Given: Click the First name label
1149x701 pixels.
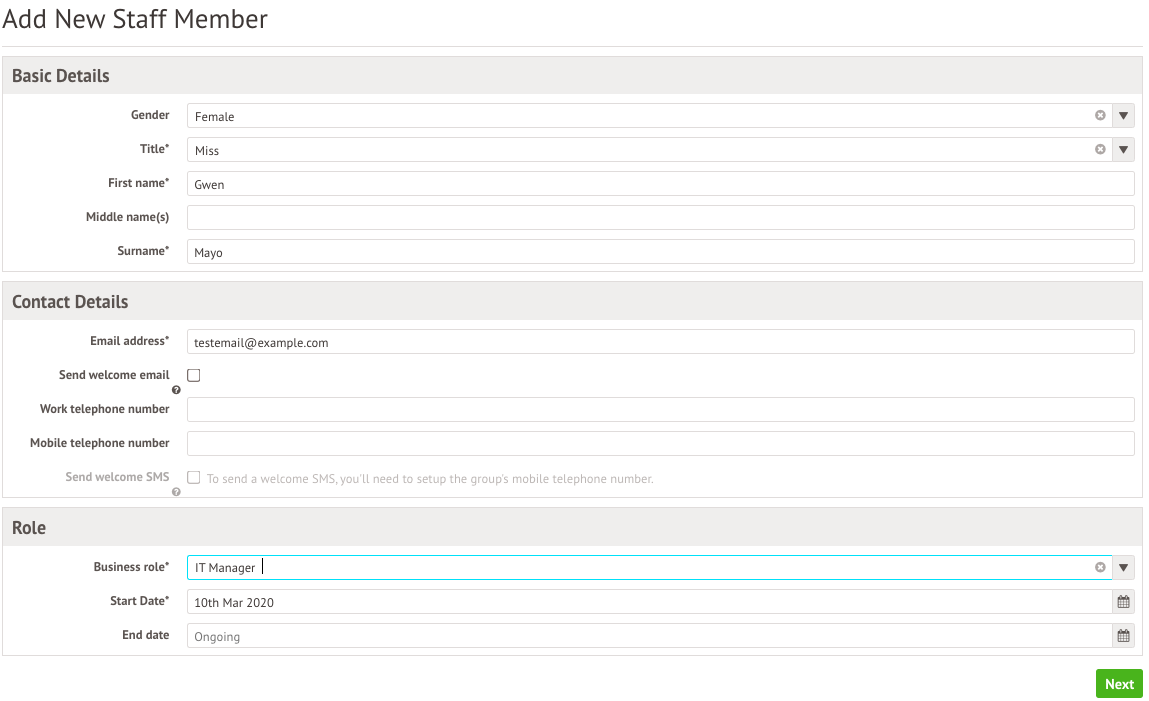Looking at the screenshot, I should pyautogui.click(x=138, y=183).
